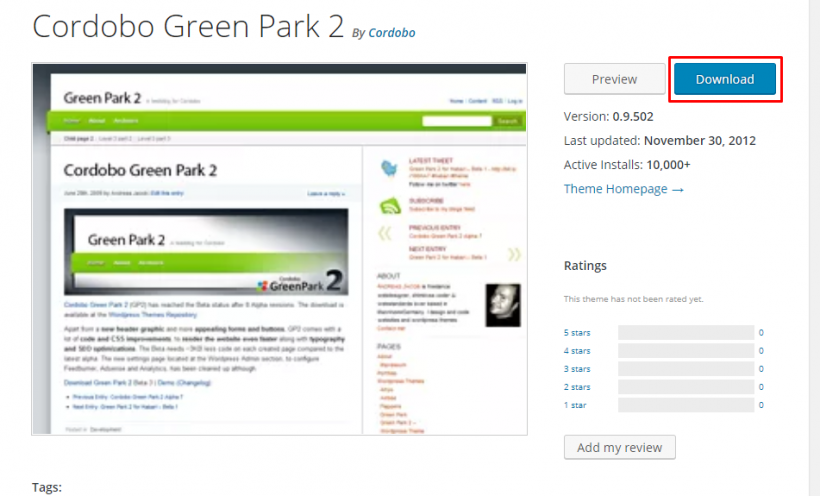Click the 1 star rating bar
Image resolution: width=820 pixels, height=496 pixels.
[686, 405]
